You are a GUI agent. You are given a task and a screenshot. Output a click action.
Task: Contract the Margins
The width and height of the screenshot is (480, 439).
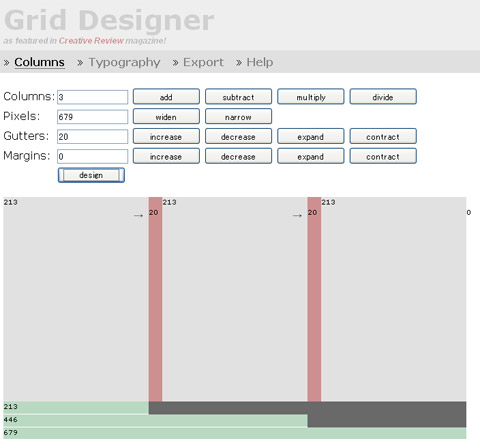383,156
